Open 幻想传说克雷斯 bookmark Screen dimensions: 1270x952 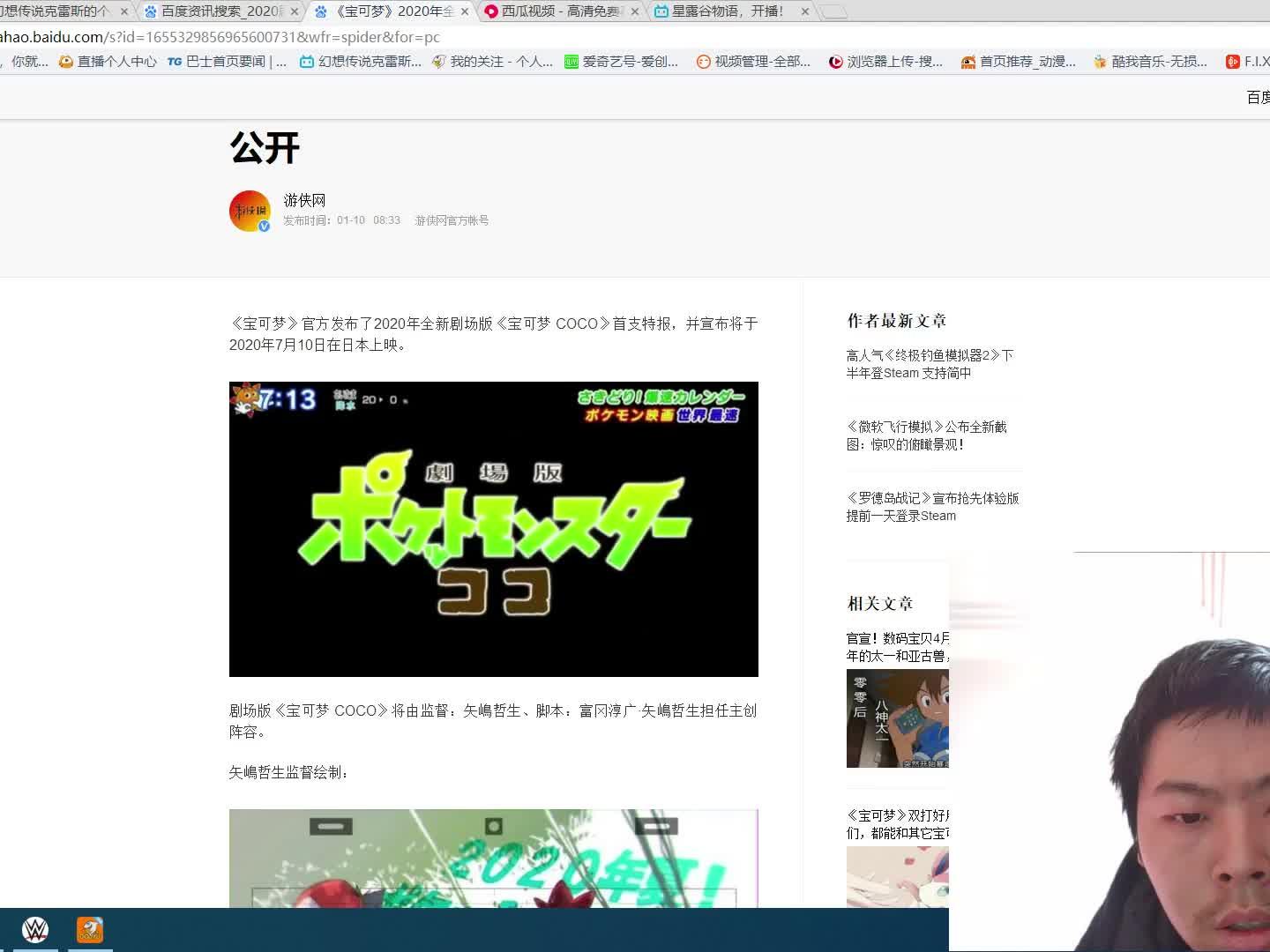[x=361, y=62]
